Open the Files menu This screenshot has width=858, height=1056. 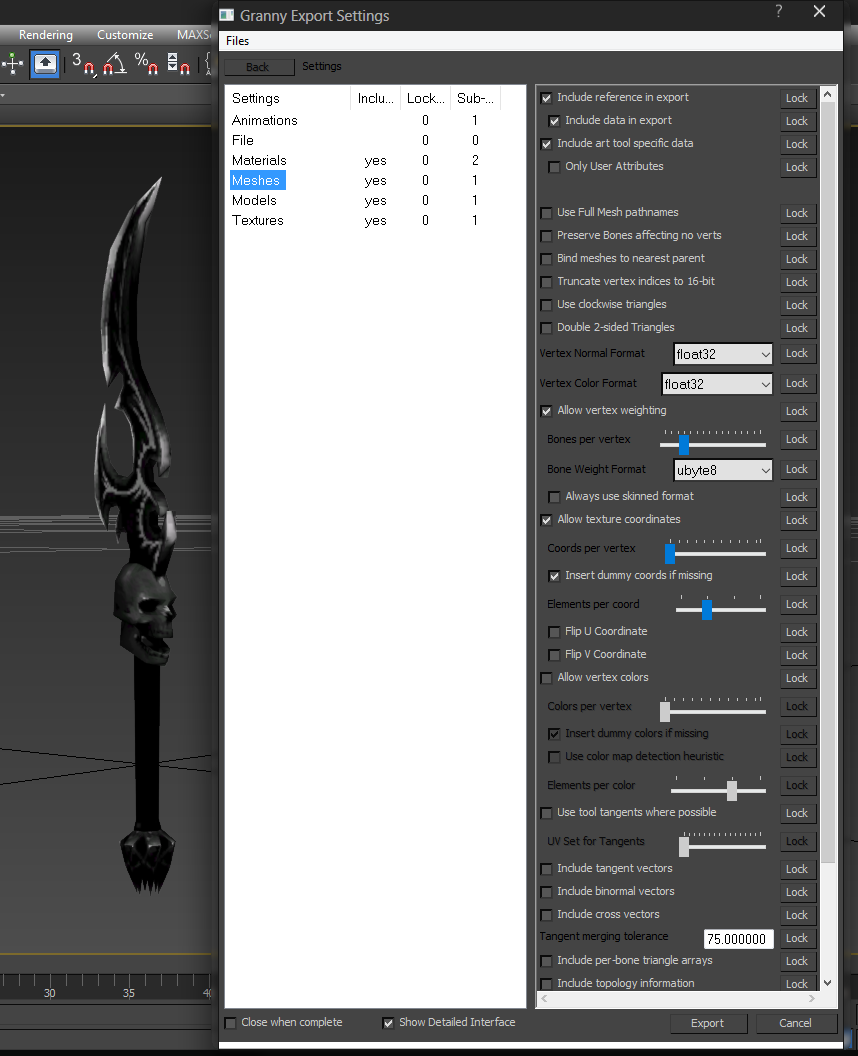click(237, 41)
